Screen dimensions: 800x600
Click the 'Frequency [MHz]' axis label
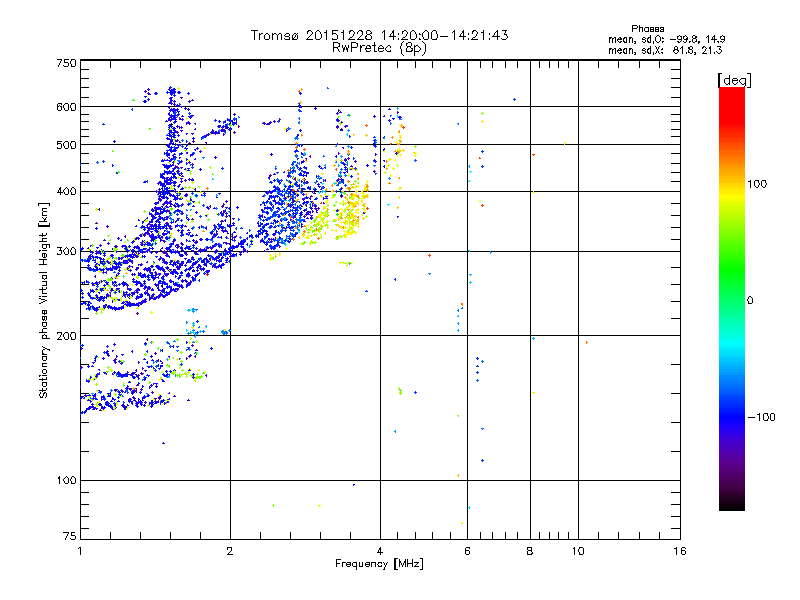[379, 564]
